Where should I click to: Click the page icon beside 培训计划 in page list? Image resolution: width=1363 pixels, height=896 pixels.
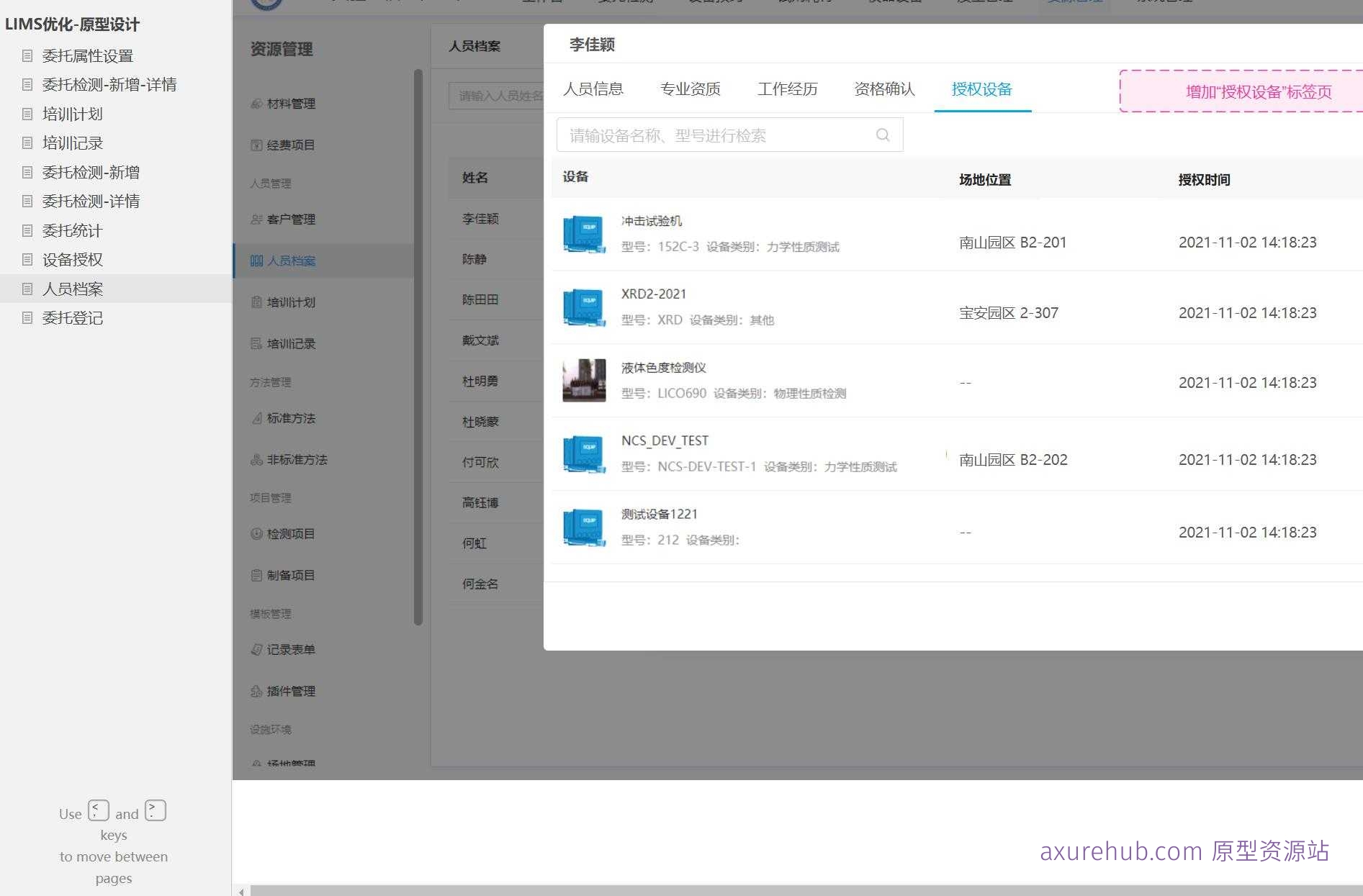[27, 114]
